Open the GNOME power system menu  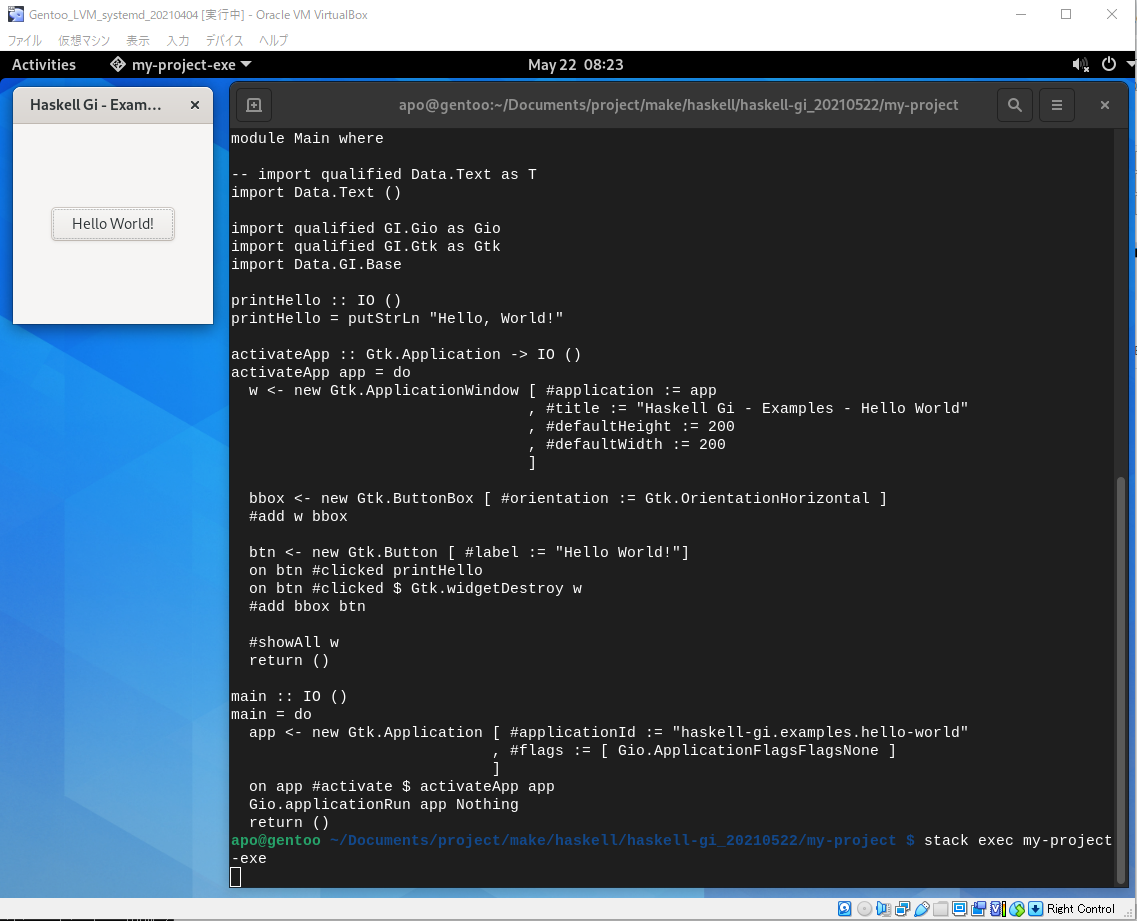1109,65
